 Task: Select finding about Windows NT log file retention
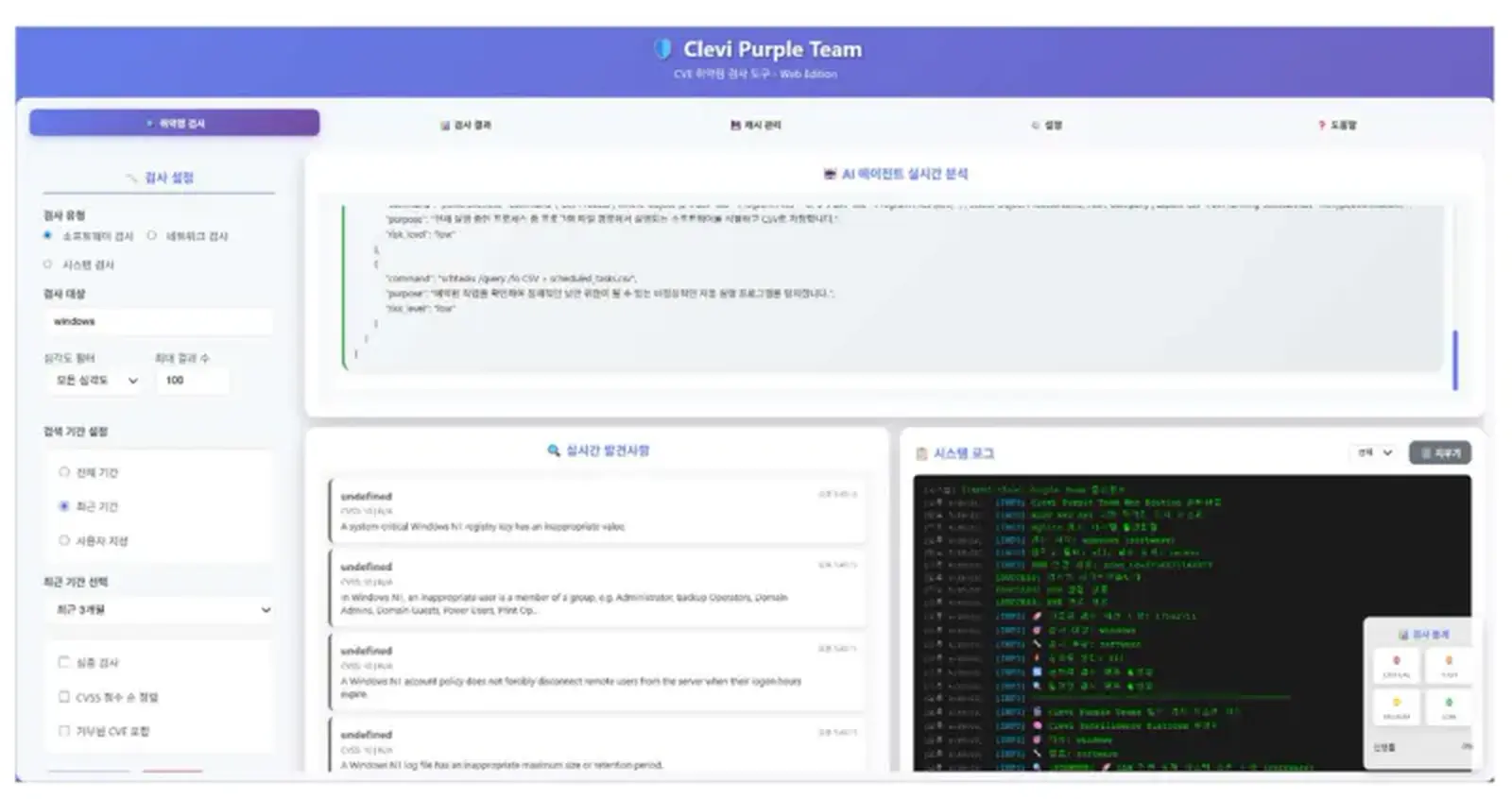coord(597,746)
